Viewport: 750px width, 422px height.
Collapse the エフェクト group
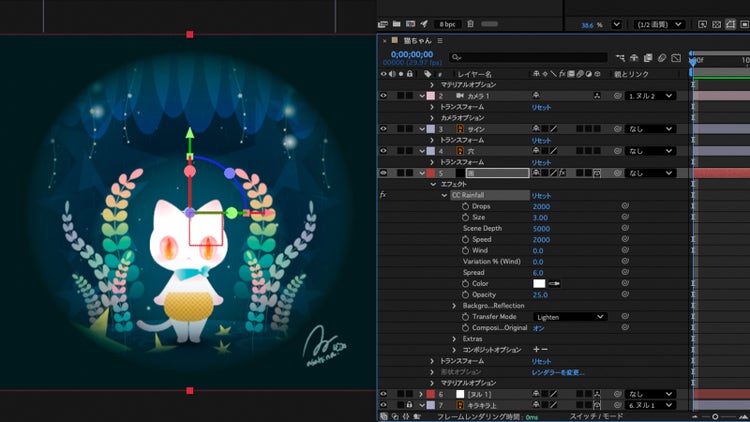tap(433, 184)
